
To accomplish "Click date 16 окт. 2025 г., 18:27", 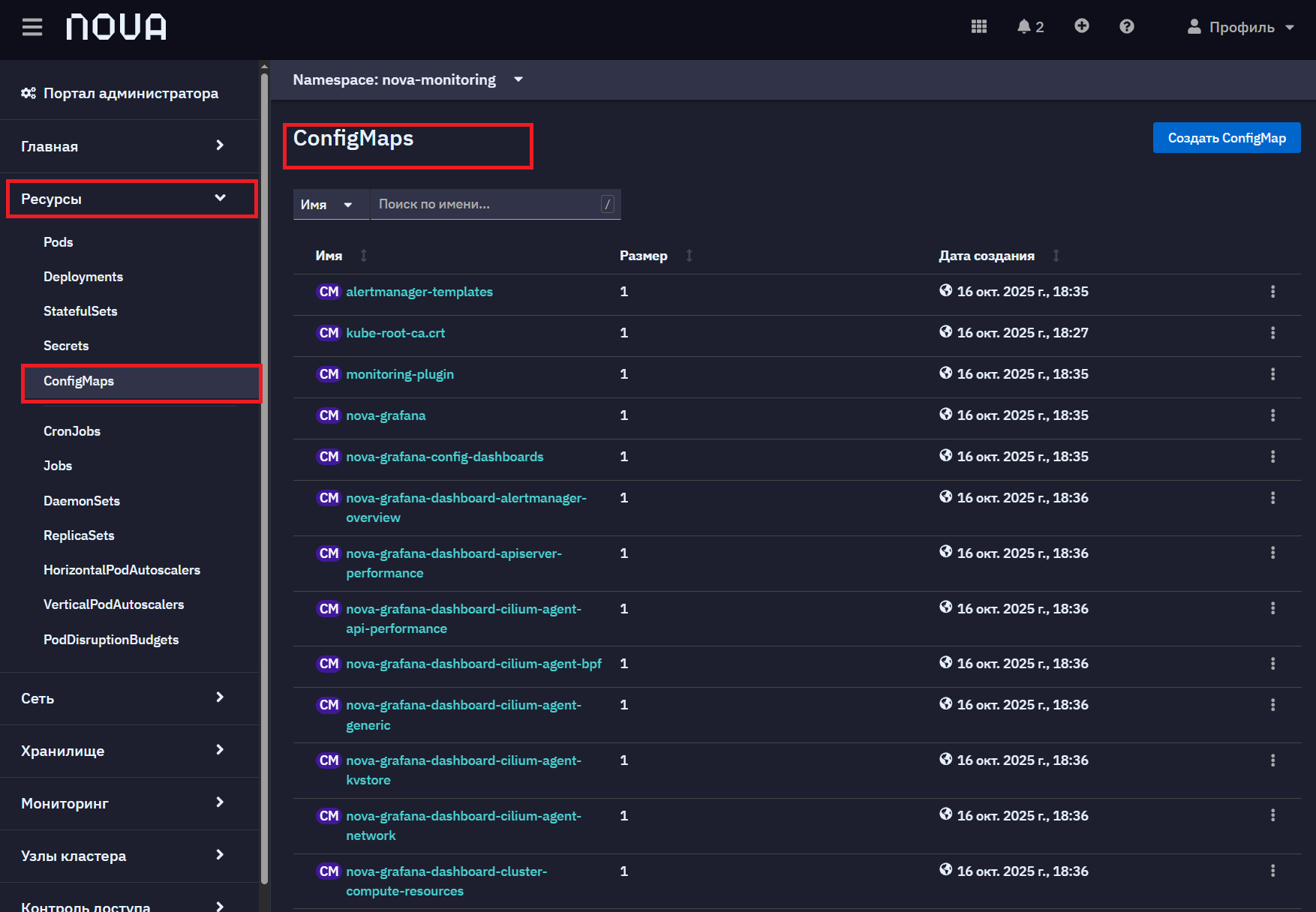I will click(1023, 333).
